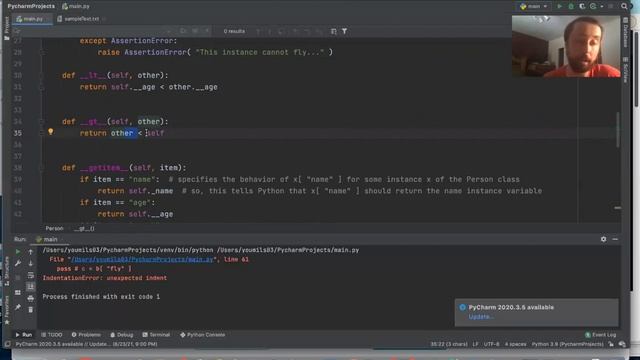Open the SciView tool window on right sidebar

(x=625, y=69)
